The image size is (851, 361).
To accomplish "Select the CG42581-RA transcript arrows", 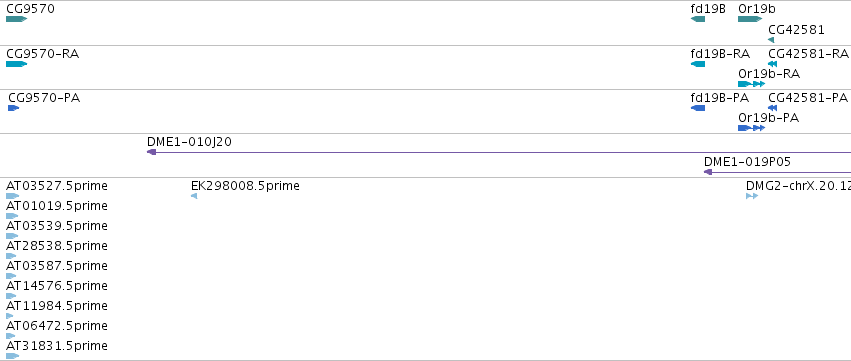I will pos(772,64).
